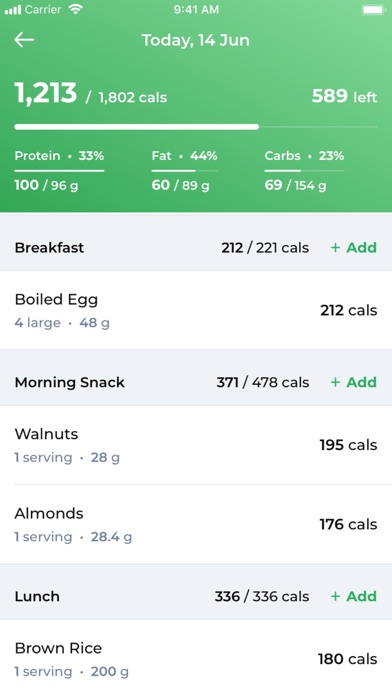Open the Brown Rice entry
The height and width of the screenshot is (696, 392).
pyautogui.click(x=196, y=658)
